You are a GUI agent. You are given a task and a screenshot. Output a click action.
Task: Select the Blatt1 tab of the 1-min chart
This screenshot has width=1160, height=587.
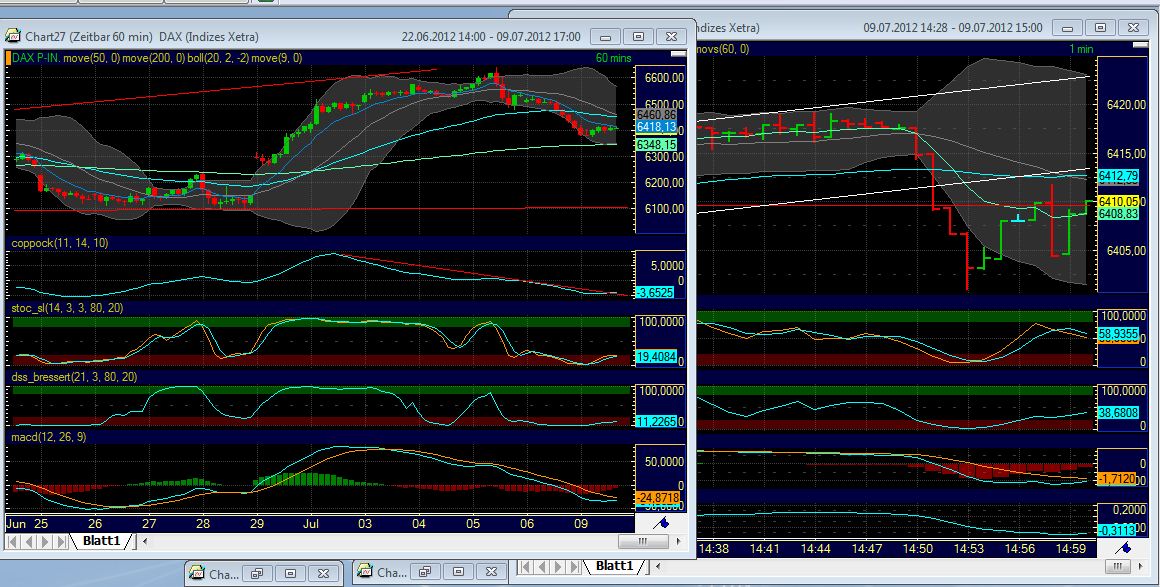[614, 567]
